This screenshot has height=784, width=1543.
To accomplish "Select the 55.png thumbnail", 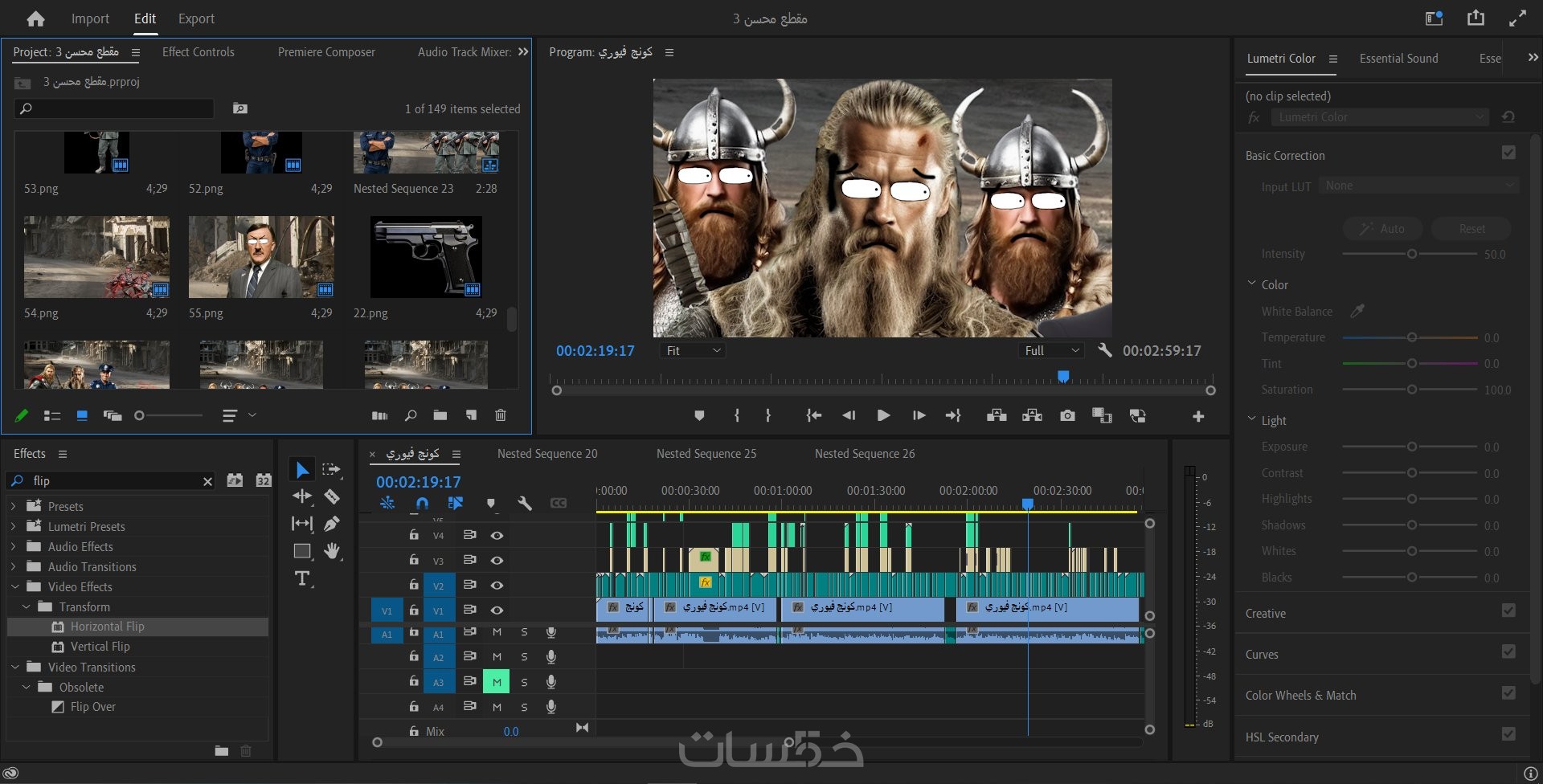I will [261, 257].
